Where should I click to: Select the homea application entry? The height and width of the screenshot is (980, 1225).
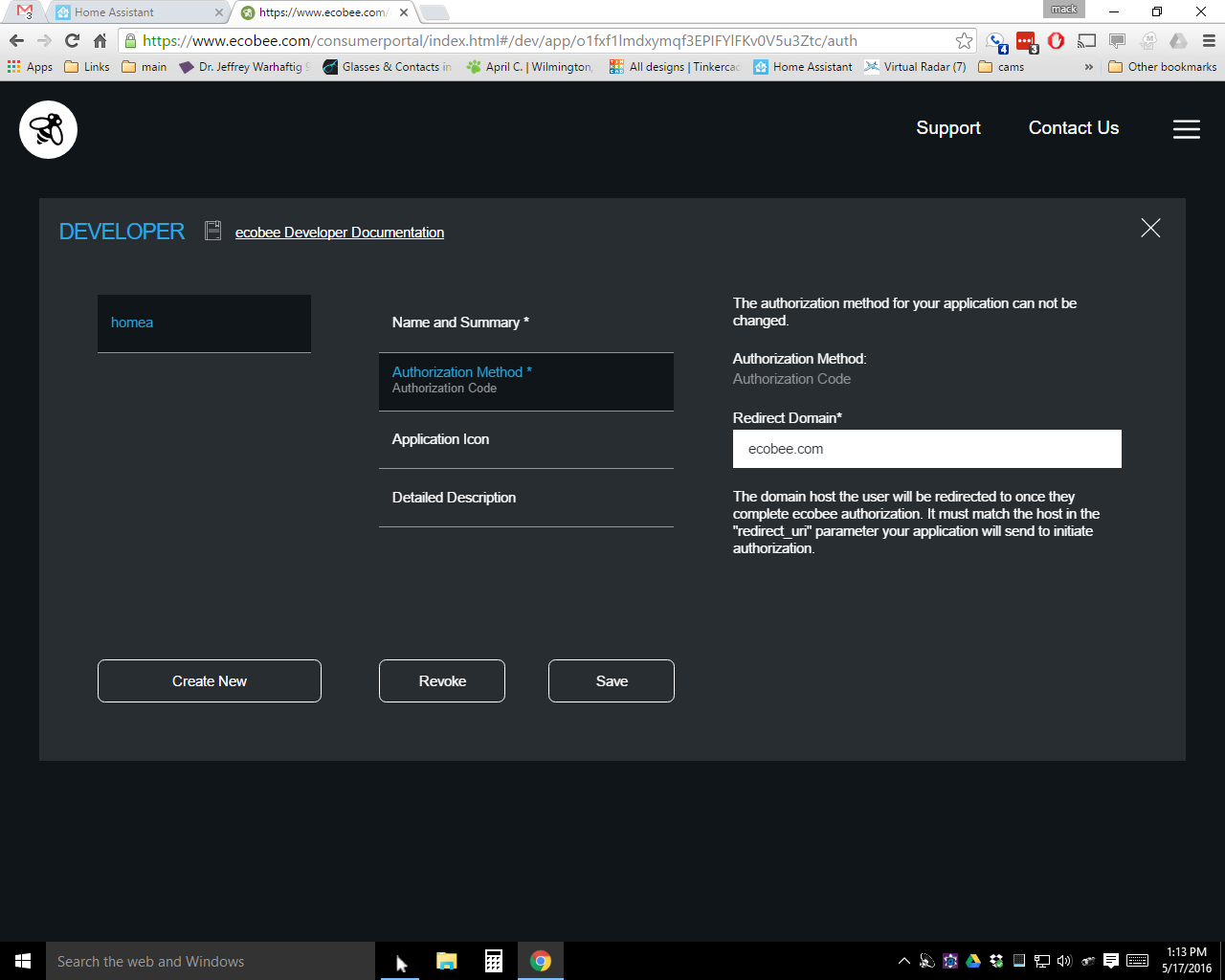pyautogui.click(x=204, y=323)
